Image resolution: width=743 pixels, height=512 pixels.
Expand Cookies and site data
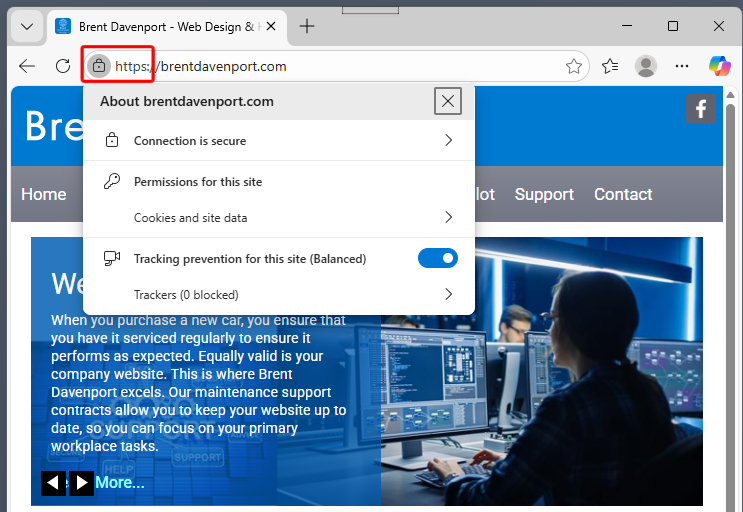click(448, 217)
